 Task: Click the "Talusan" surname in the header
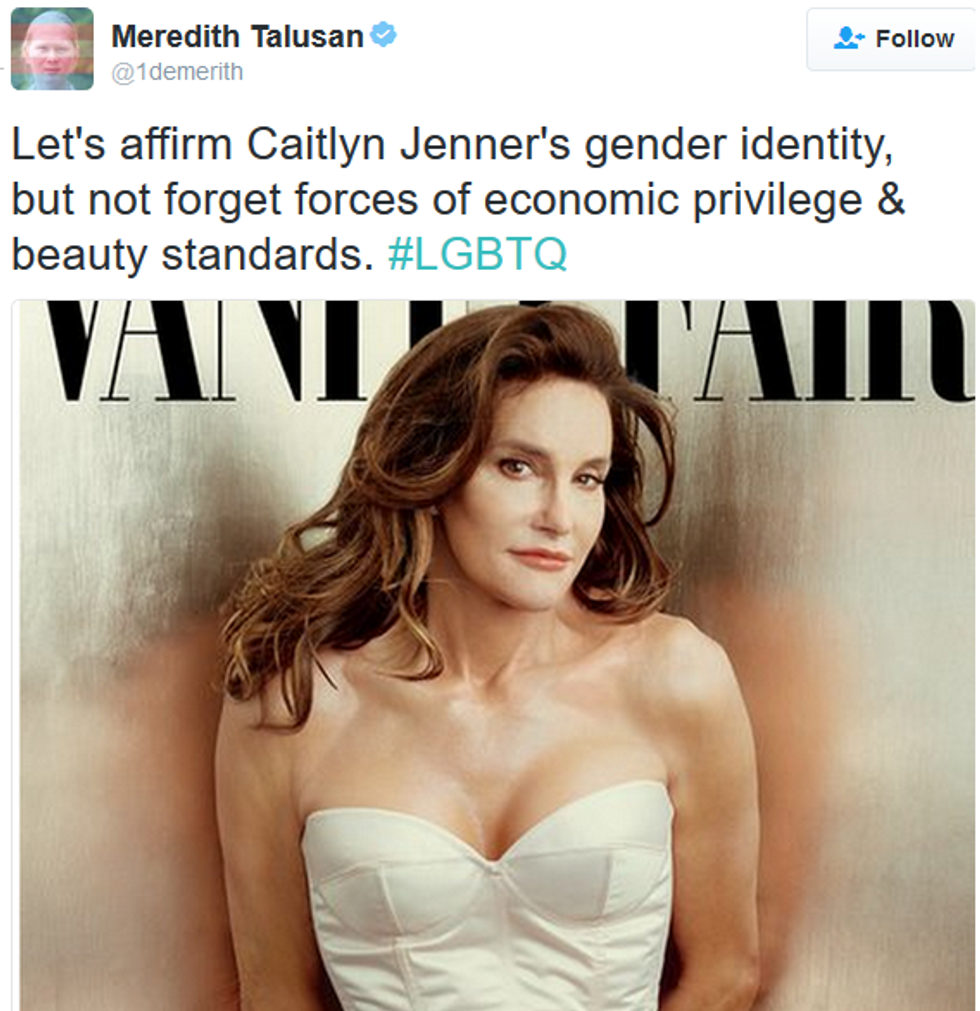click(x=307, y=36)
